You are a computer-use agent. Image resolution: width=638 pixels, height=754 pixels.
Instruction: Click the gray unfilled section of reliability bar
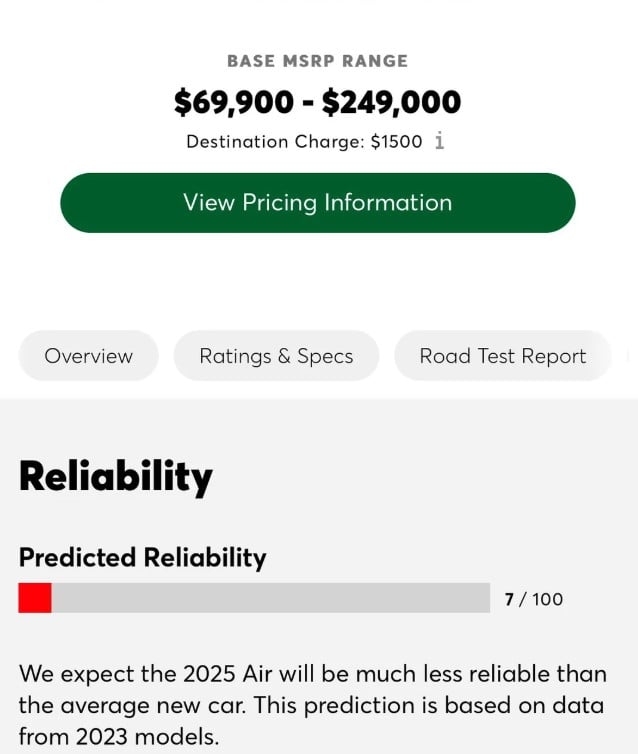tap(270, 598)
